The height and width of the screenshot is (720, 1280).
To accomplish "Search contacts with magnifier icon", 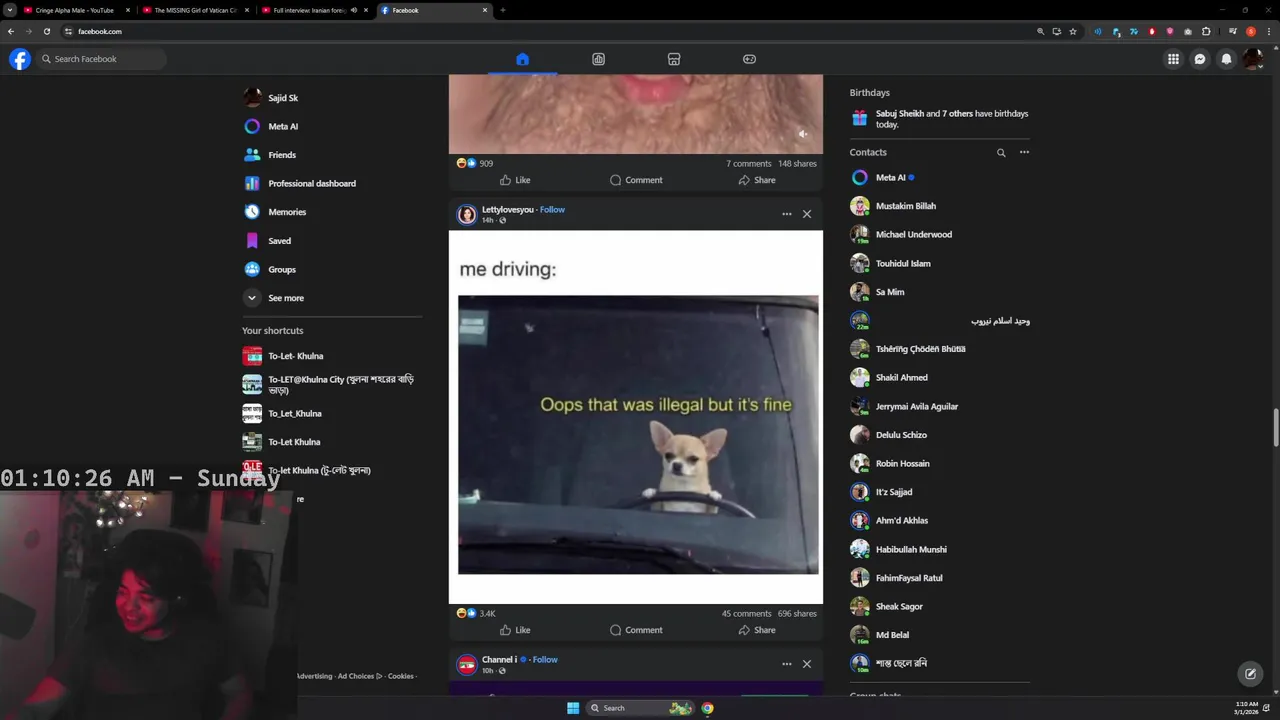I will 1001,153.
